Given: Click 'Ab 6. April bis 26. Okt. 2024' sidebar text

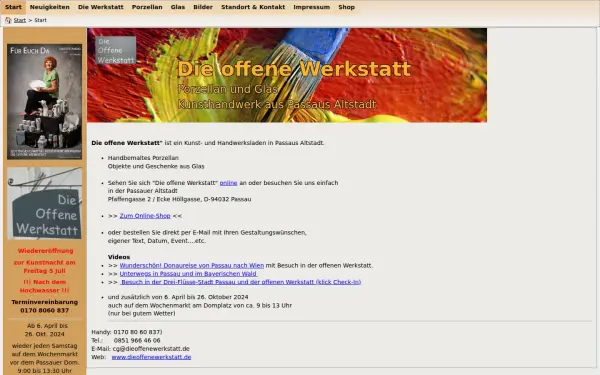Looking at the screenshot, I should [x=47, y=330].
